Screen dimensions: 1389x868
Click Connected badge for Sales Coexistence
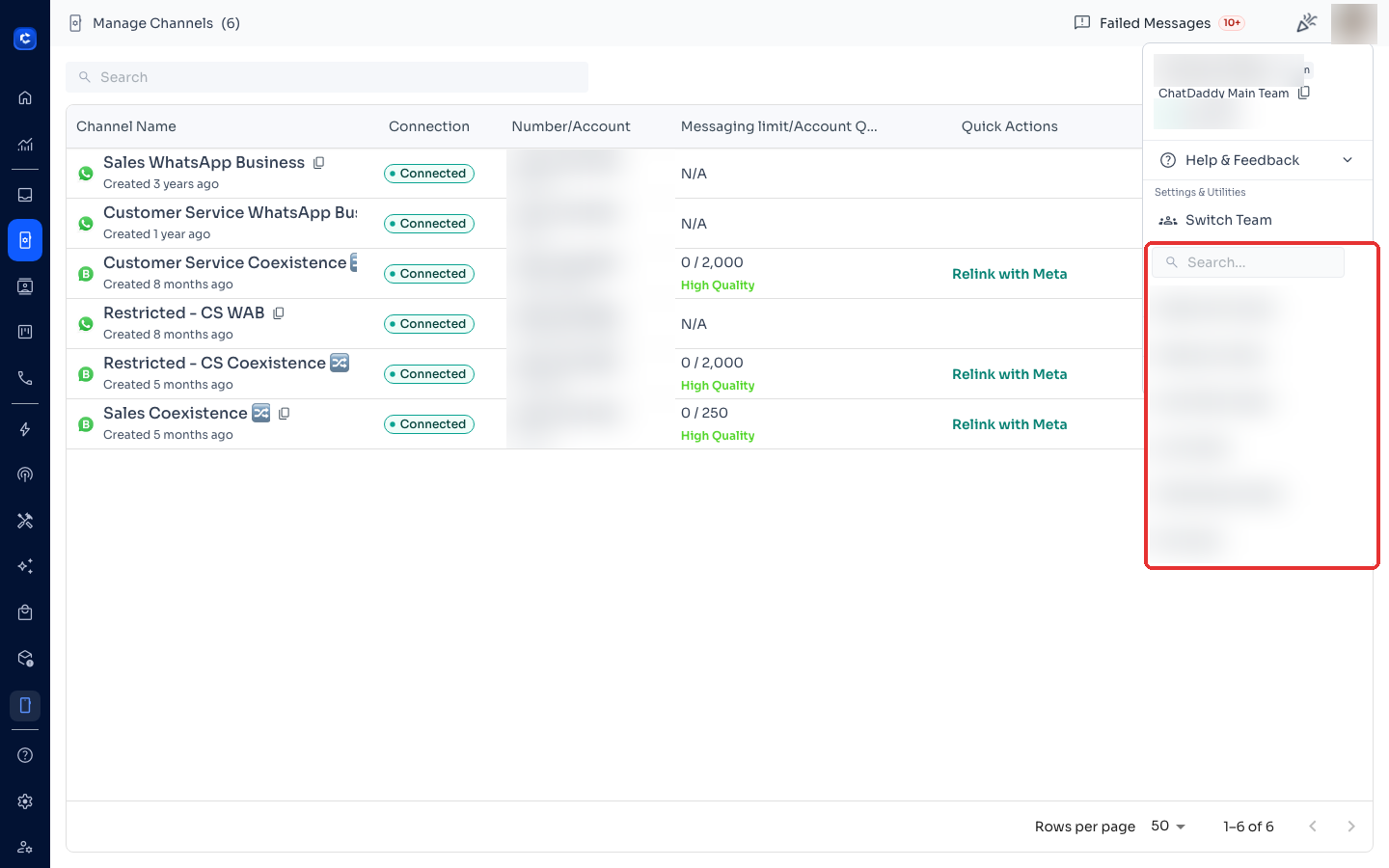point(429,424)
